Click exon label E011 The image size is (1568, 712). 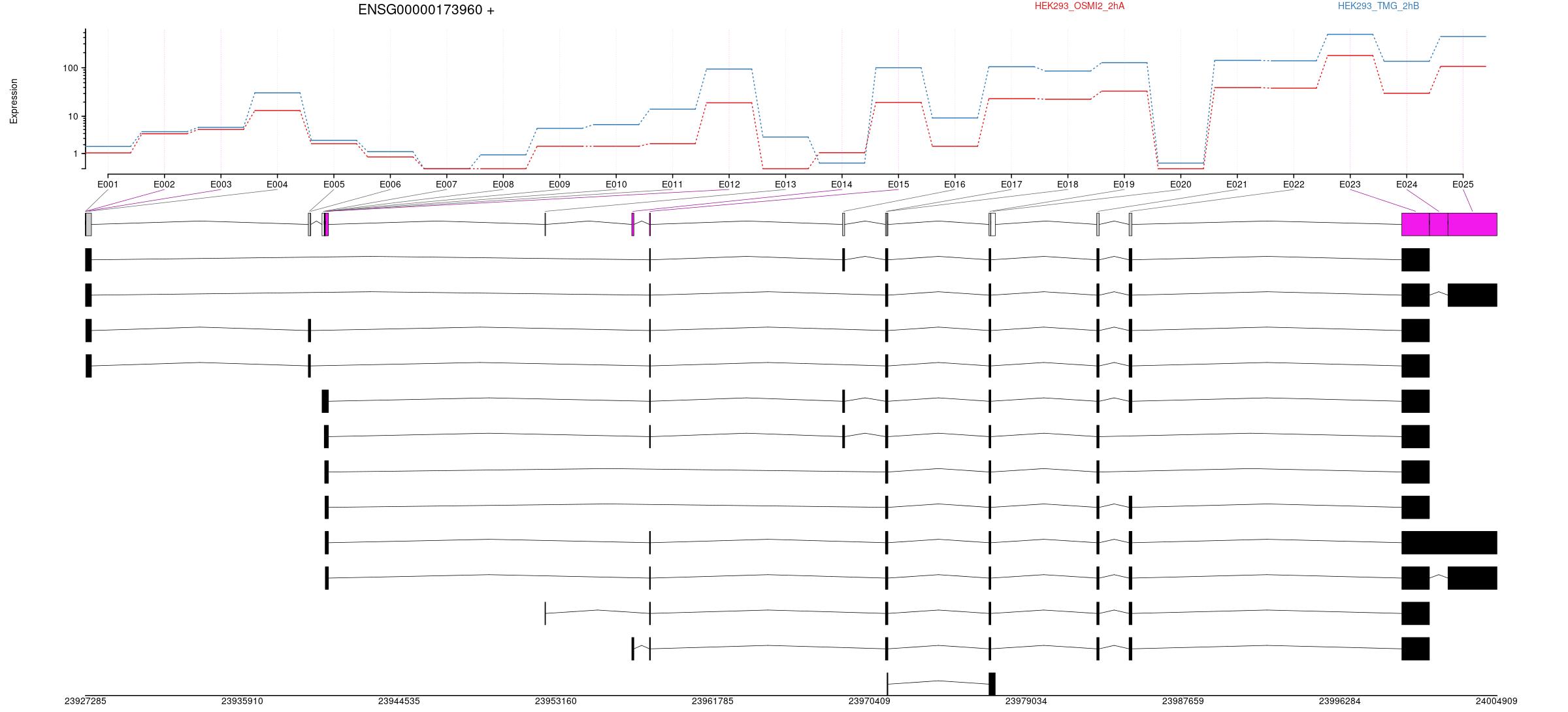672,184
